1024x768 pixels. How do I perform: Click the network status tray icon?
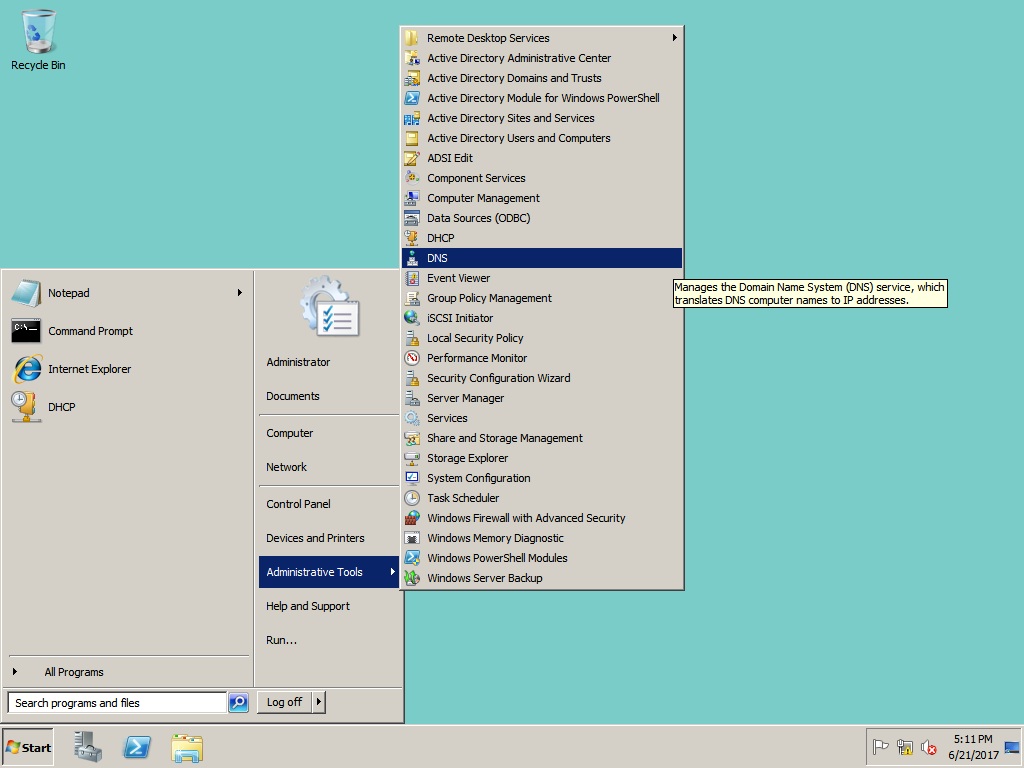tap(904, 746)
